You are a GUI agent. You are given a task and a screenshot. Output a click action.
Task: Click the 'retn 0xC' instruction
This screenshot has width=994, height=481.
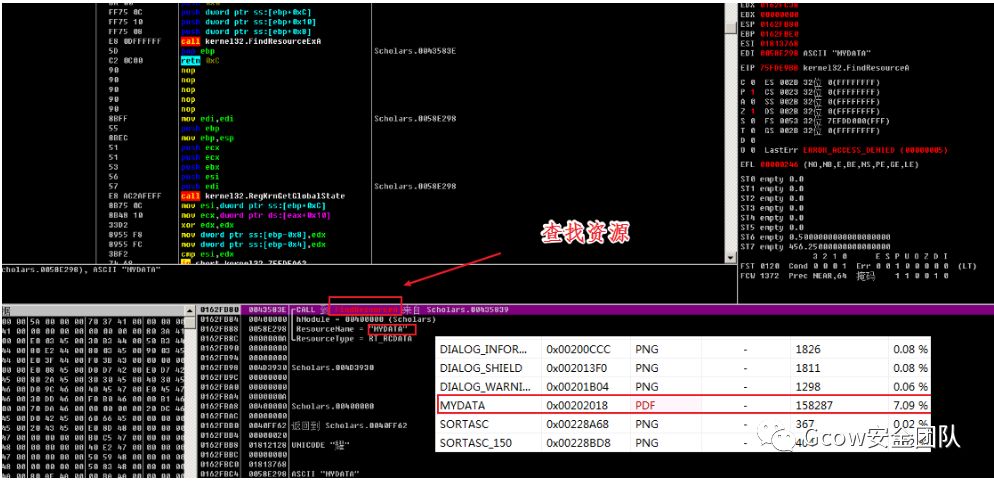pos(198,60)
